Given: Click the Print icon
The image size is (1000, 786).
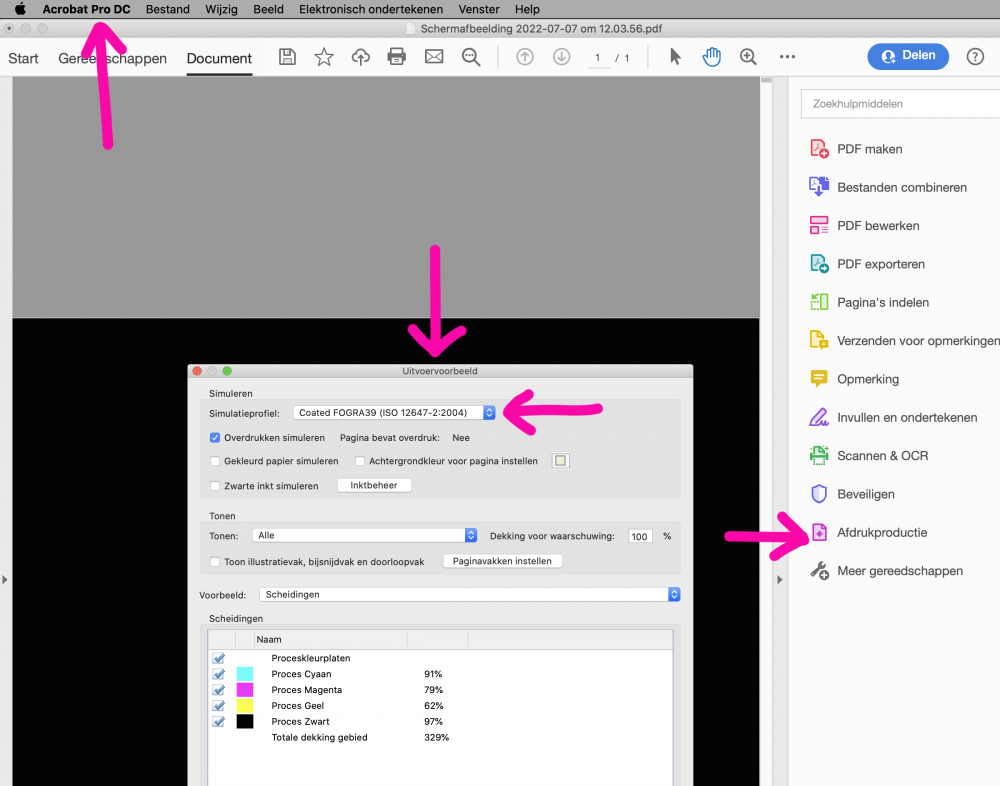Looking at the screenshot, I should coord(397,57).
